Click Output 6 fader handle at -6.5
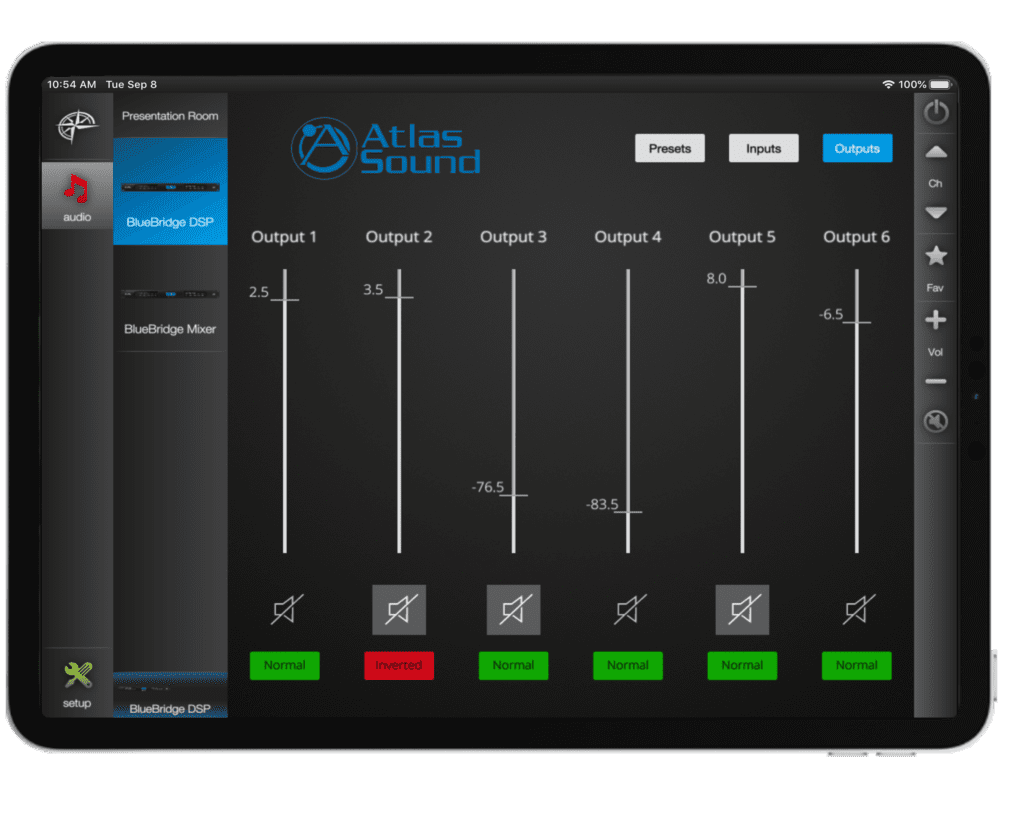Image resolution: width=1024 pixels, height=834 pixels. (856, 323)
